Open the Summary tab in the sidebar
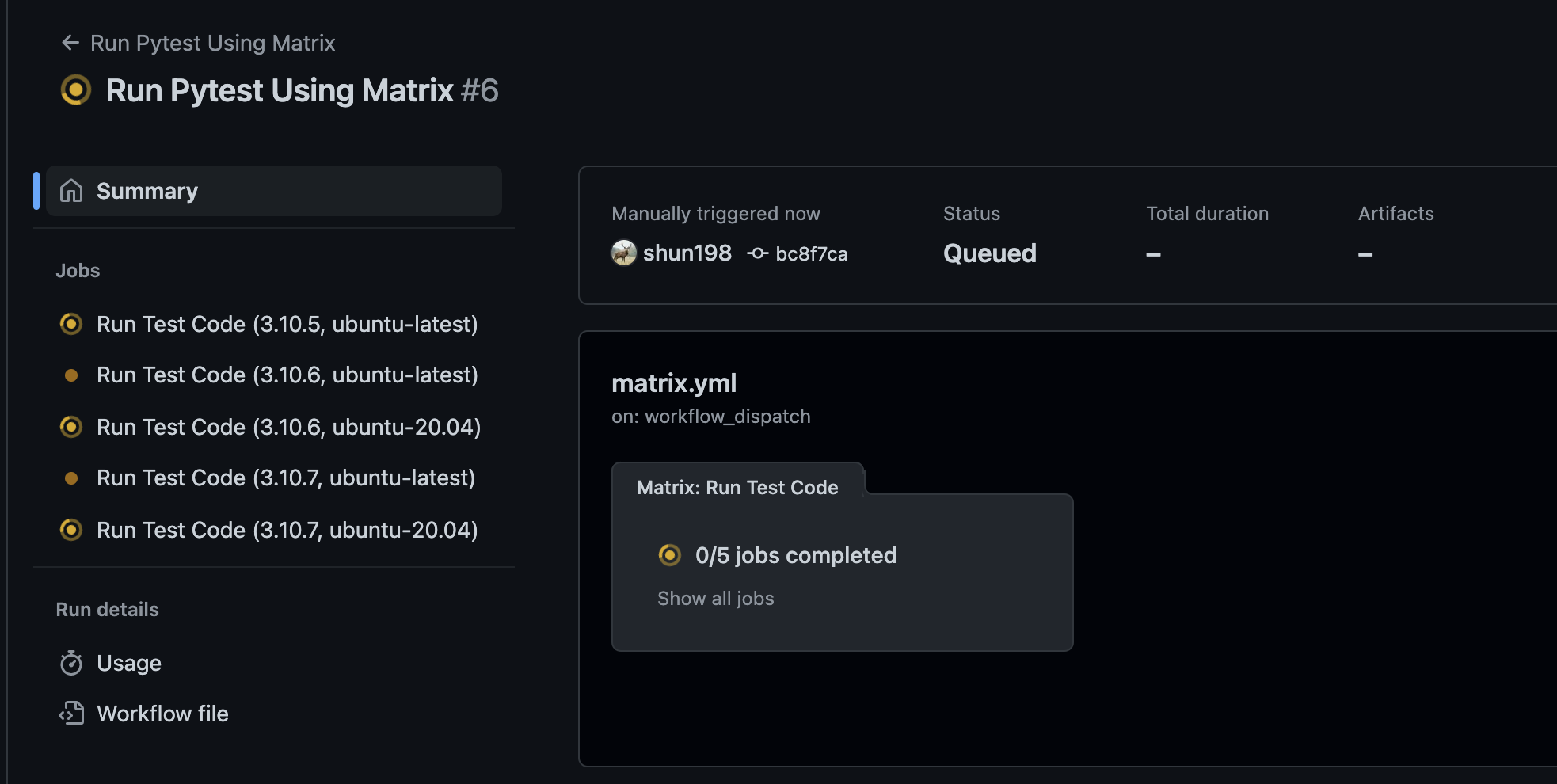 point(147,191)
